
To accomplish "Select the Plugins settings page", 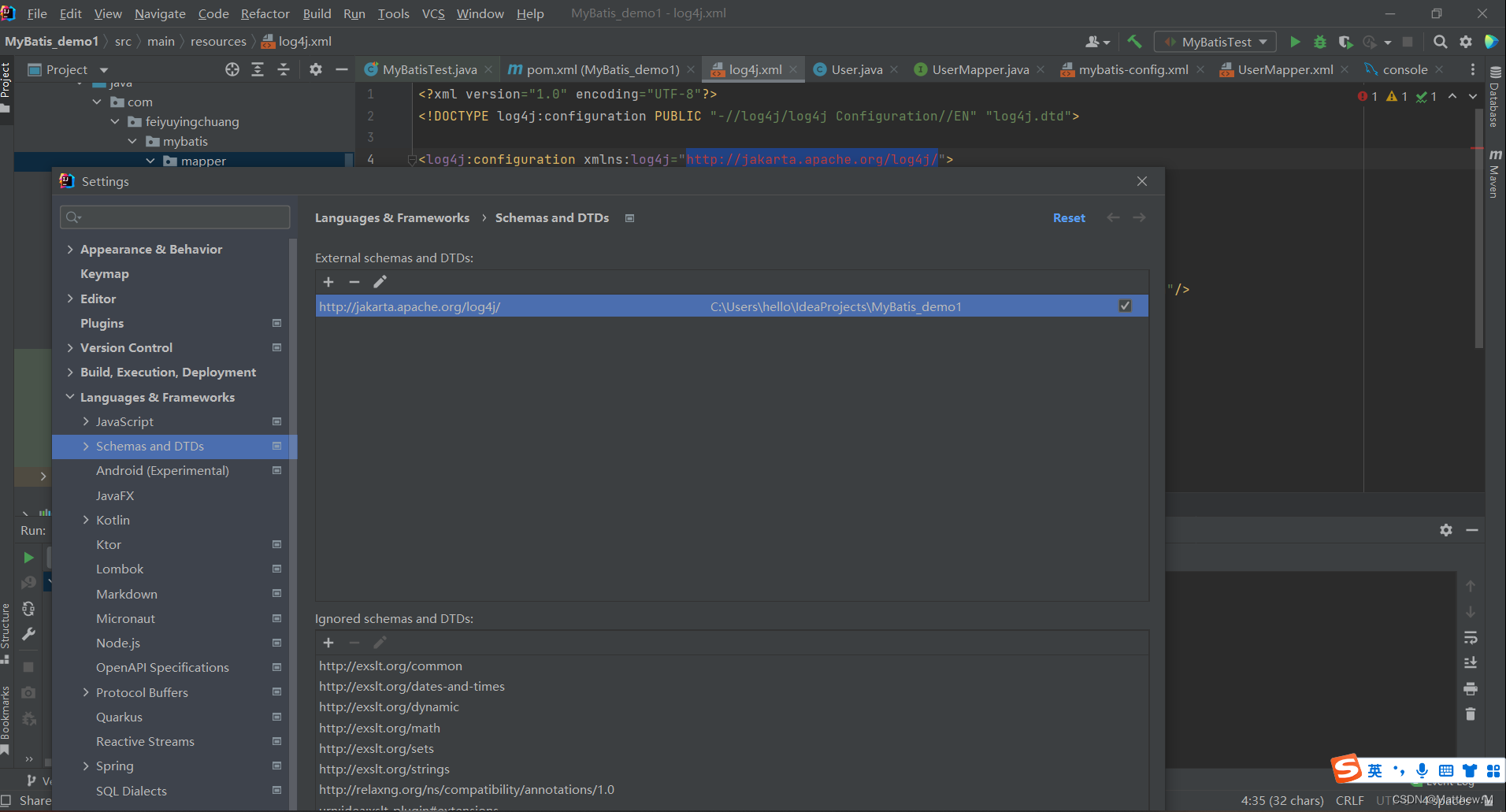I will pyautogui.click(x=102, y=323).
